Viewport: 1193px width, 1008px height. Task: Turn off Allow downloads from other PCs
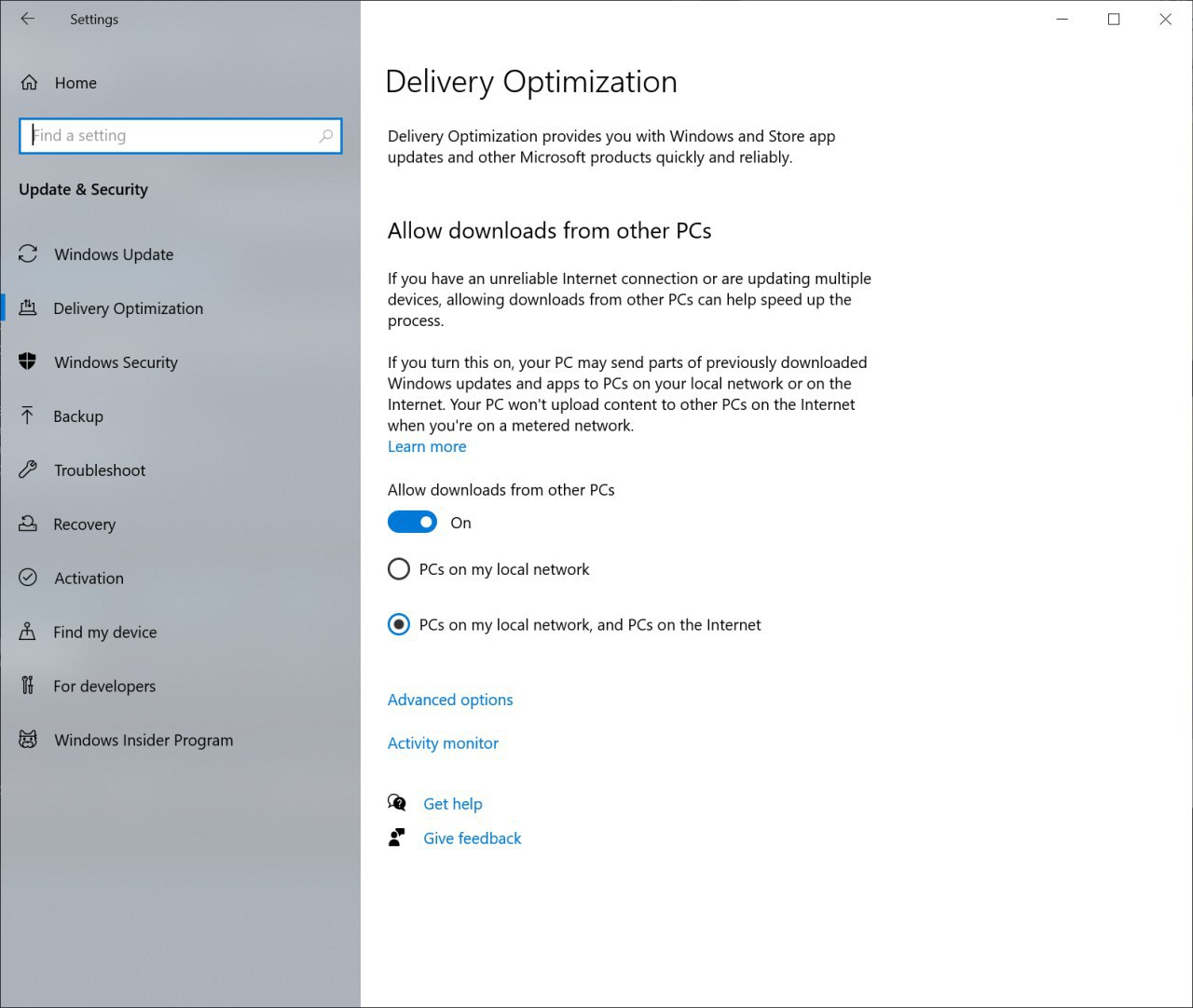(412, 522)
